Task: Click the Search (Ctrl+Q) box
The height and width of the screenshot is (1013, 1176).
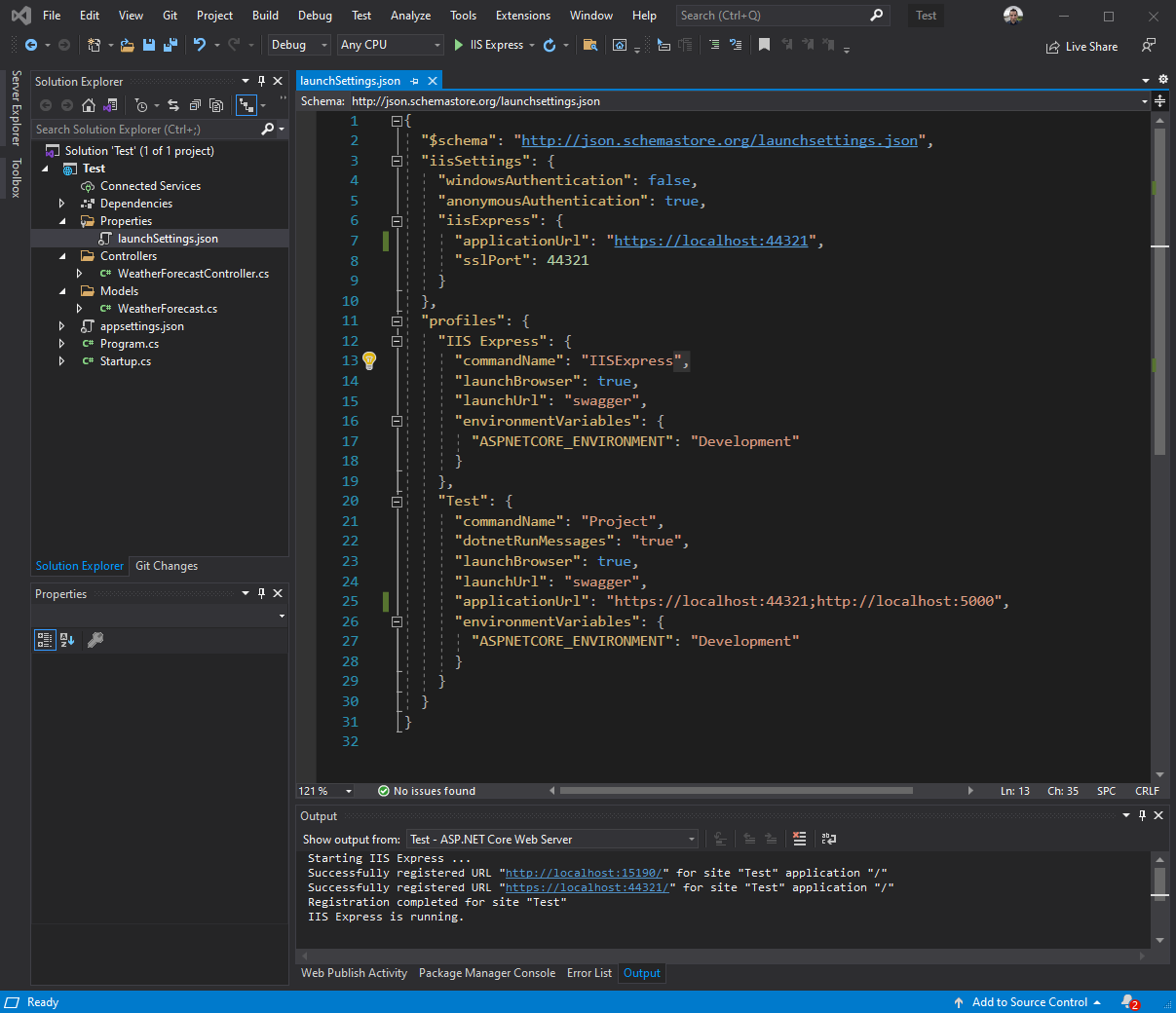Action: [x=782, y=16]
